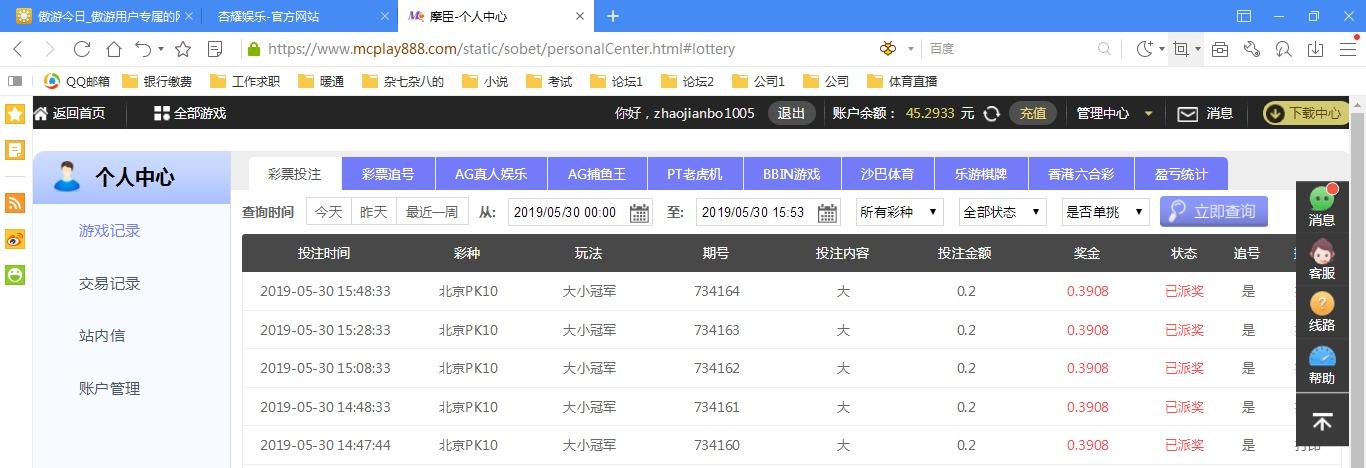Return to home via 返回首页

click(x=69, y=113)
